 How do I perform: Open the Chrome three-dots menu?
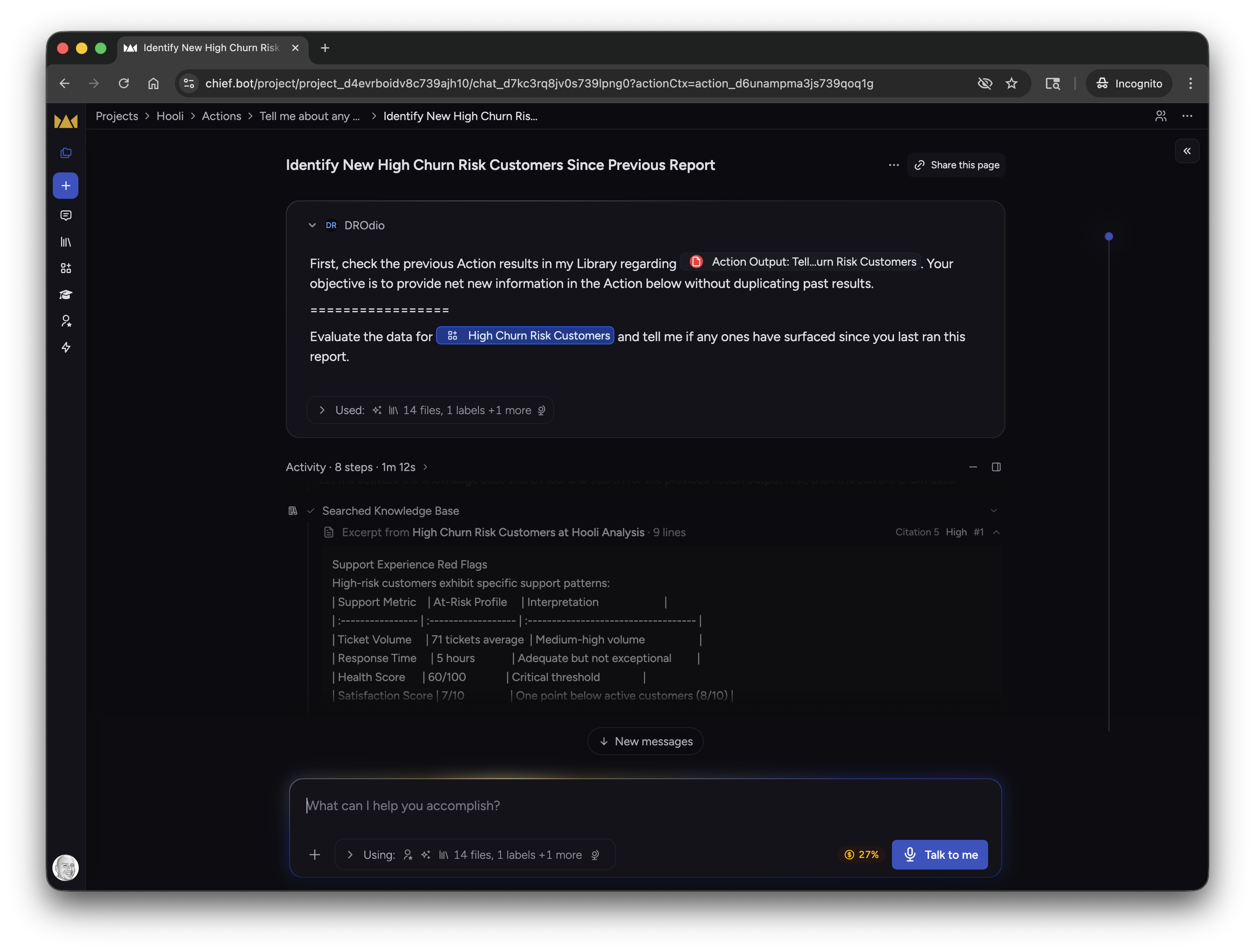pyautogui.click(x=1190, y=83)
